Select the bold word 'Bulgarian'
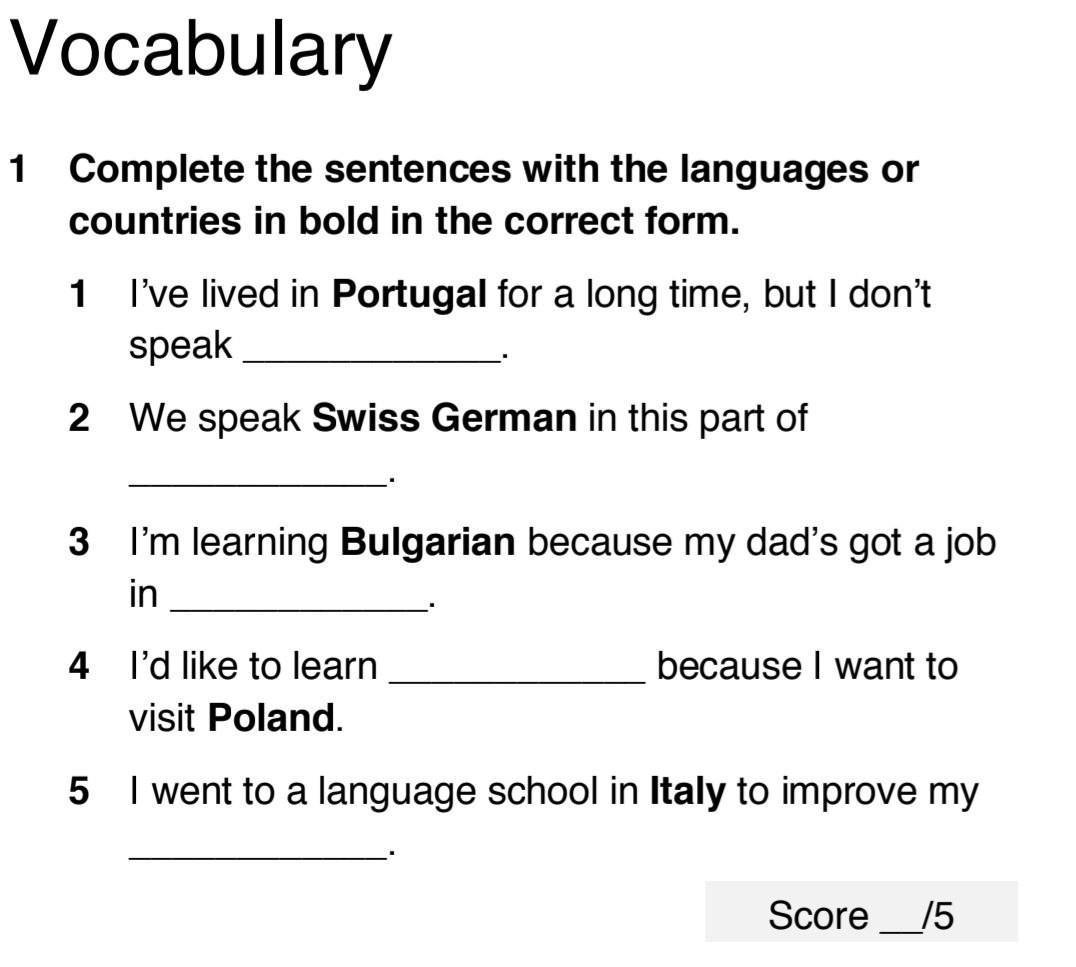 coord(428,542)
